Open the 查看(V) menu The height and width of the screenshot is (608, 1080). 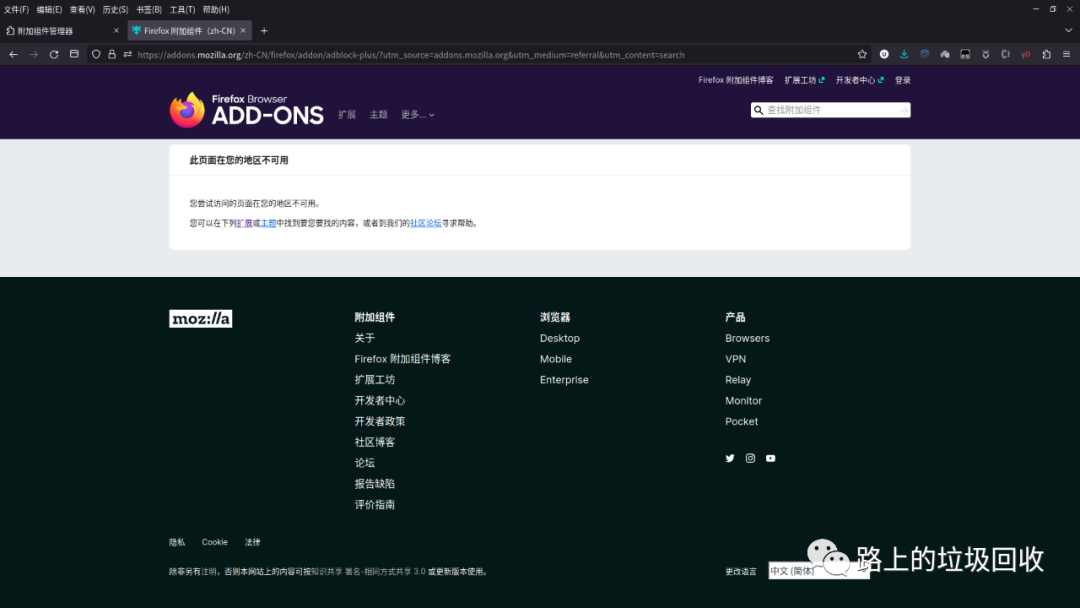coord(82,10)
